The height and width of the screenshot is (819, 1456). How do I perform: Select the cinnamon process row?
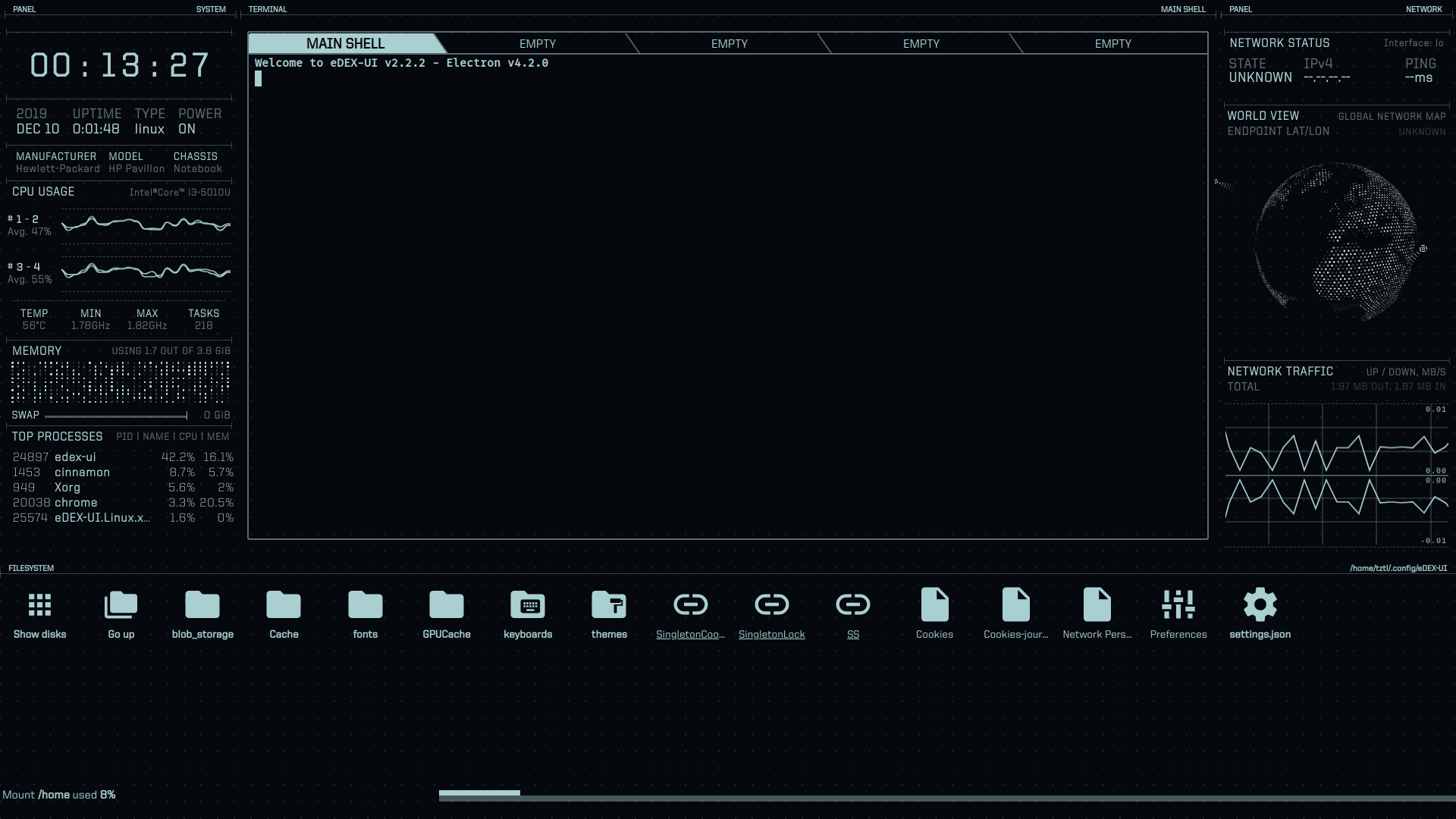(123, 472)
